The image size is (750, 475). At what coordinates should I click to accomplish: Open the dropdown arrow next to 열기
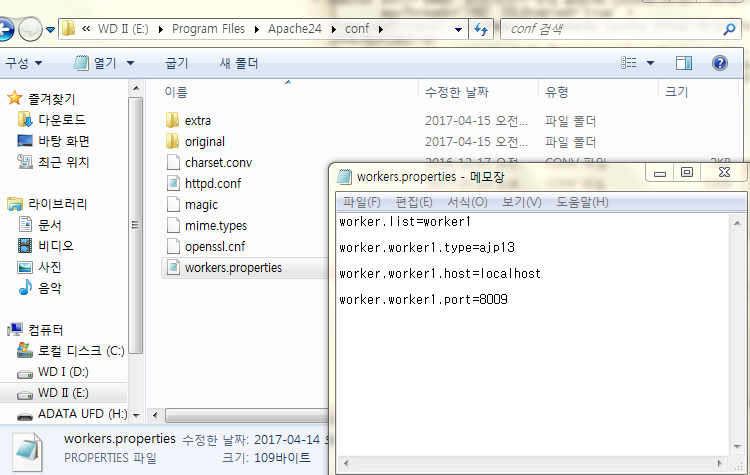click(130, 63)
